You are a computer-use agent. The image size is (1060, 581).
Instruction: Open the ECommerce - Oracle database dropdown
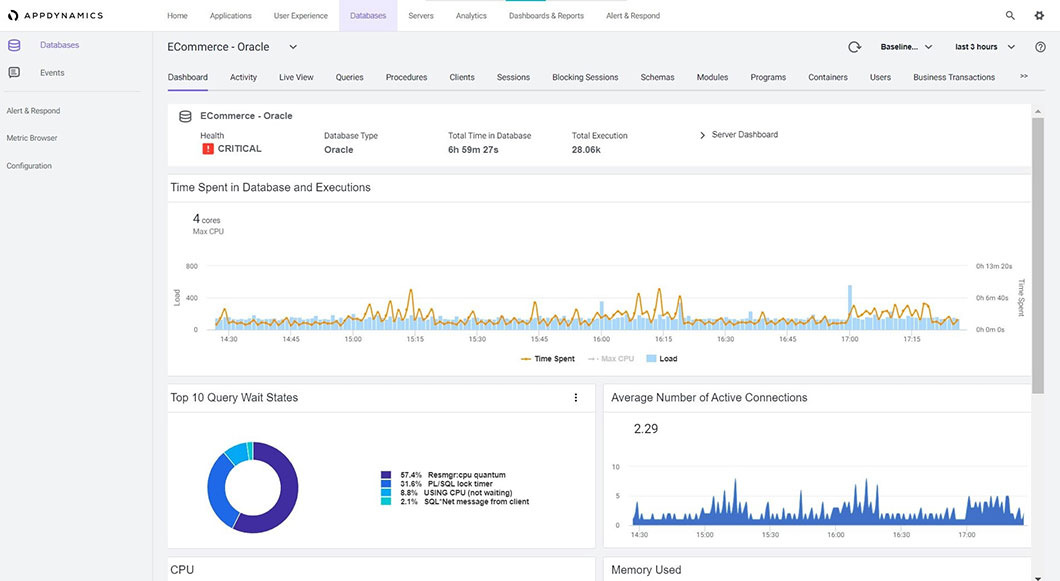293,47
